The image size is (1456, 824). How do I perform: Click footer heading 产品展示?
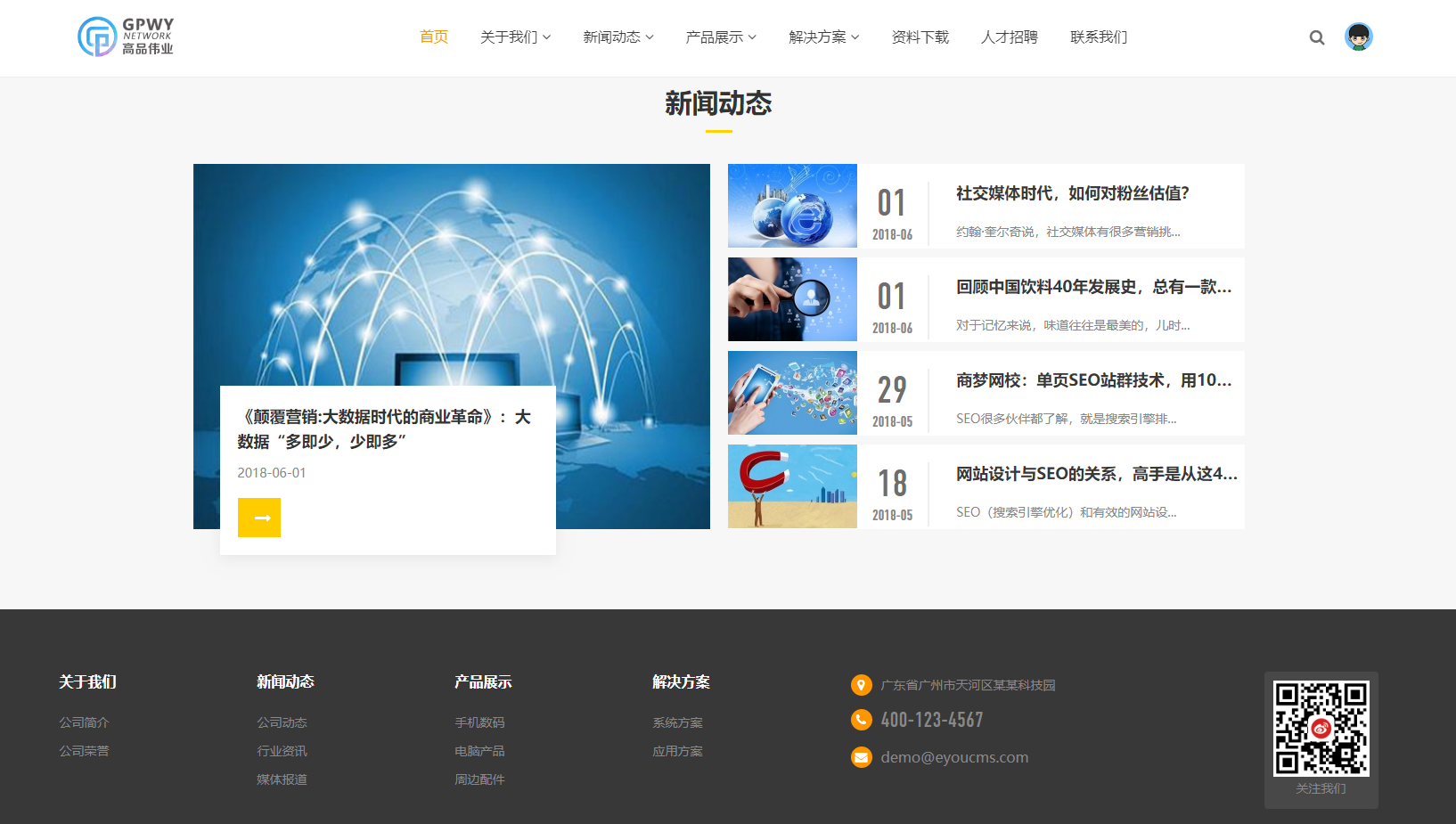click(483, 681)
